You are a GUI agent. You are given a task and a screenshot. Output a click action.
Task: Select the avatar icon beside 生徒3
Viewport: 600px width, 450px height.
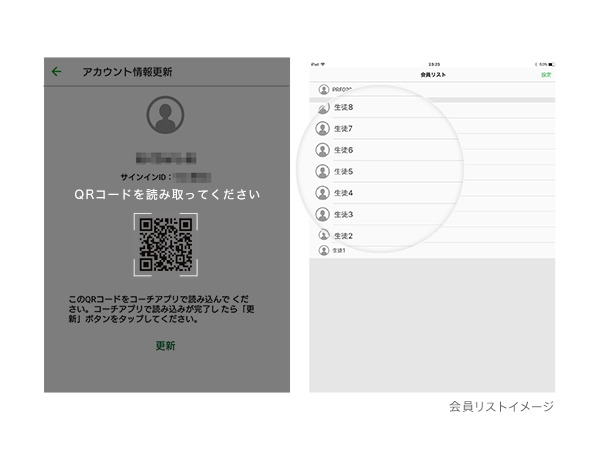coord(322,214)
